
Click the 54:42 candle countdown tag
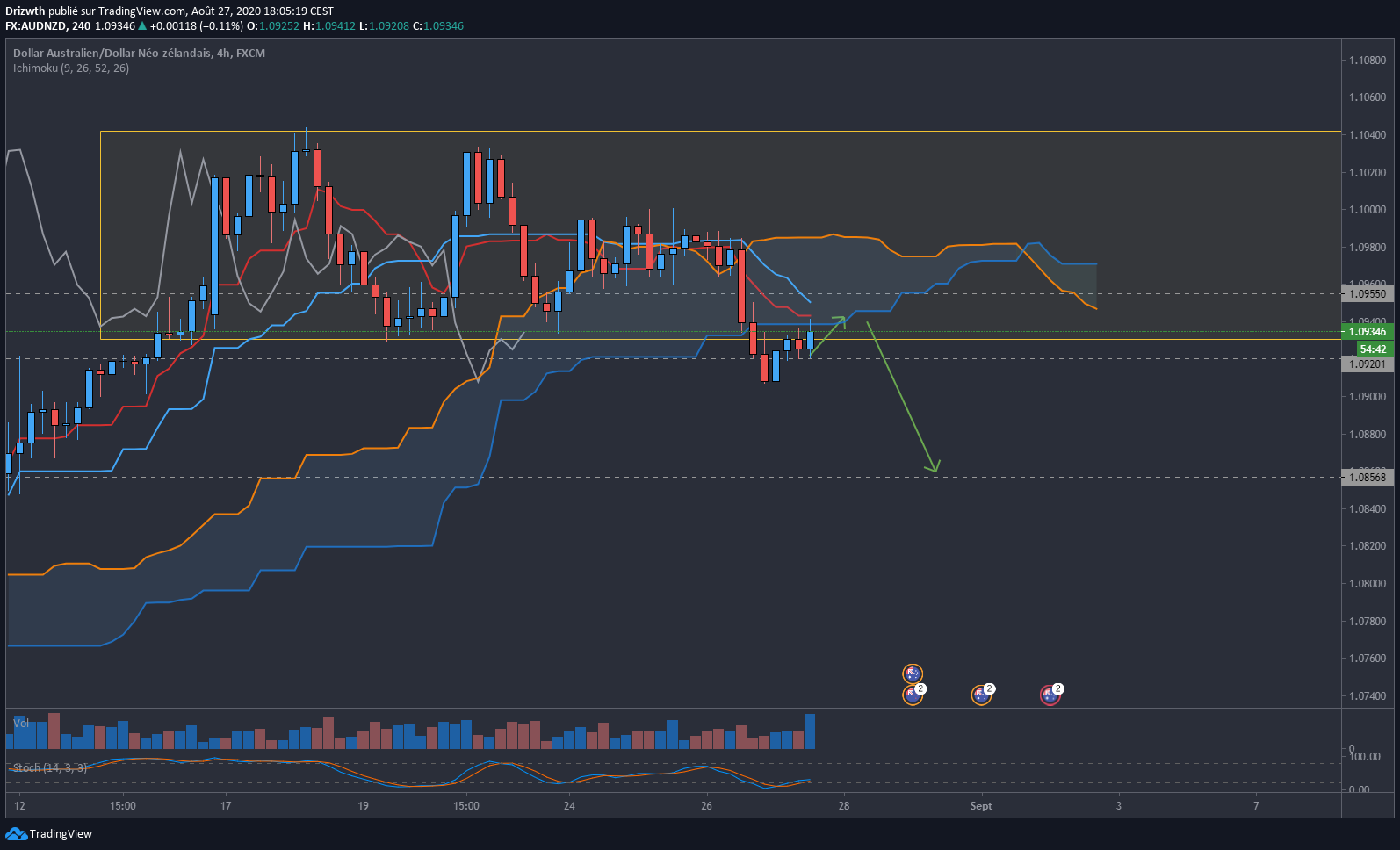(x=1375, y=349)
